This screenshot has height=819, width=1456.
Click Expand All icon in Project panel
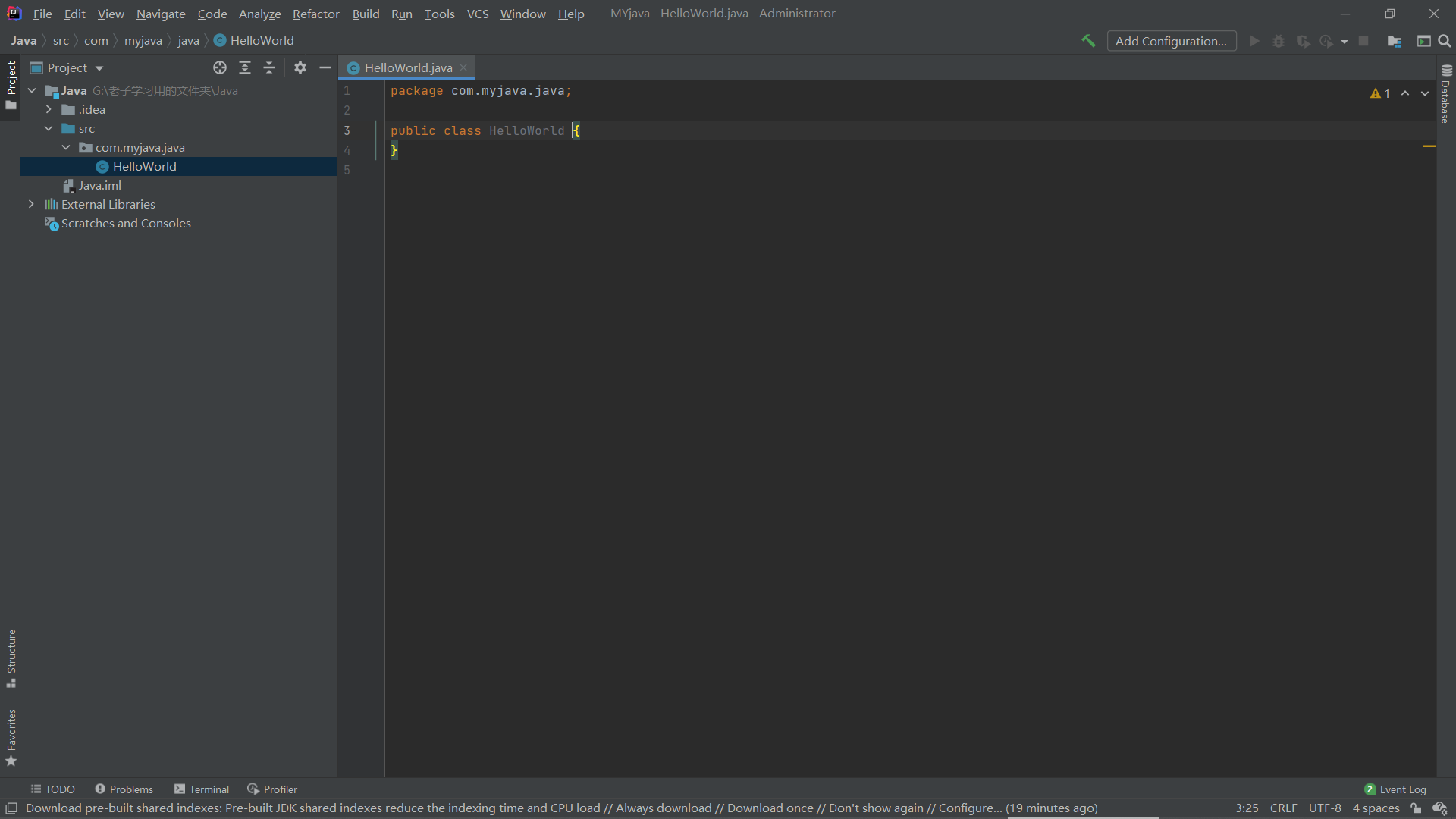[245, 67]
